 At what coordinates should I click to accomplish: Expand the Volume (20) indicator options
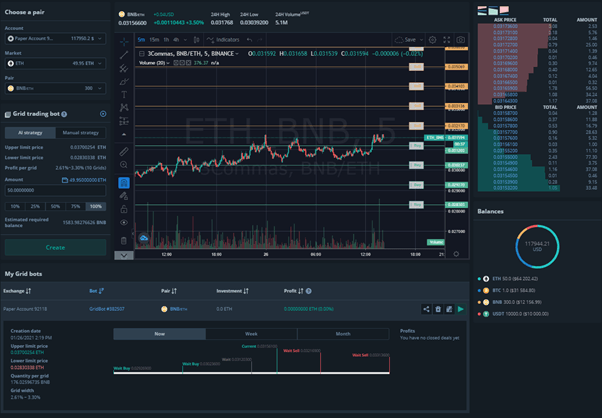tap(168, 63)
